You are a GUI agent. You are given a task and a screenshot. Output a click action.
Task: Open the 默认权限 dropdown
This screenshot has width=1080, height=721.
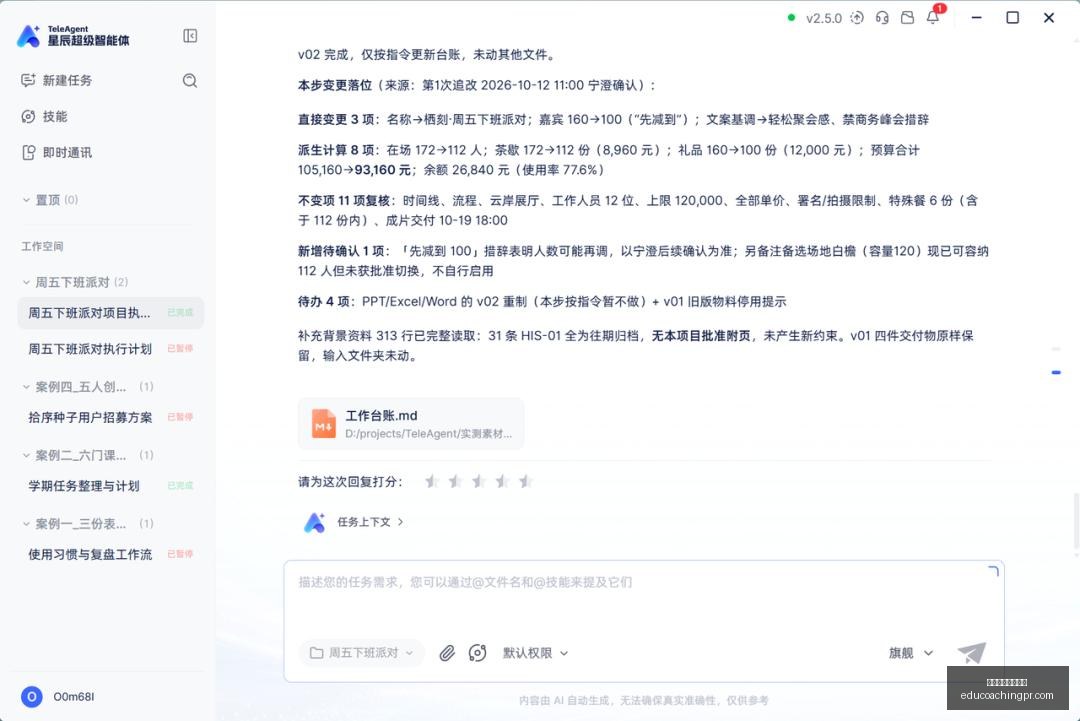(x=535, y=653)
